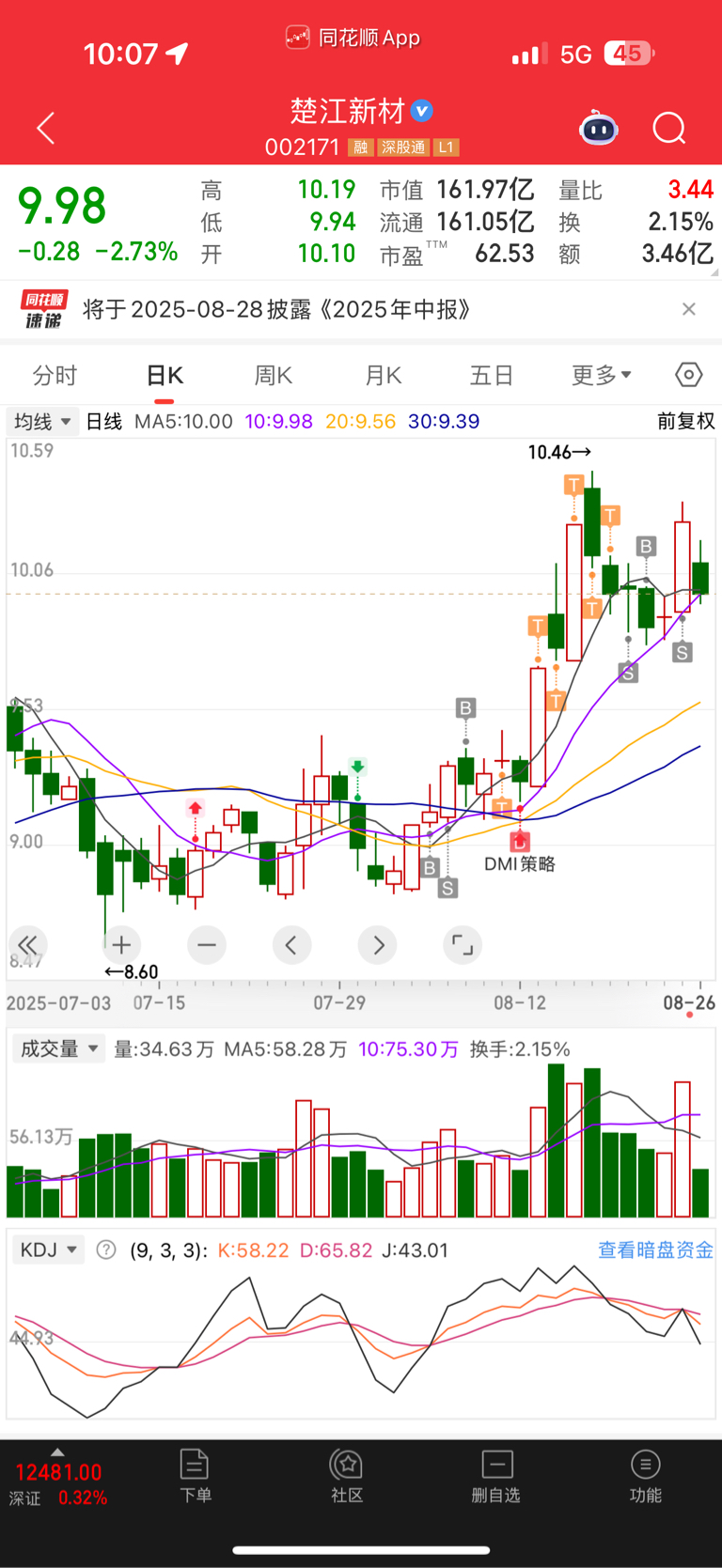Tap the 换手:2.15% volume label

pos(520,1048)
